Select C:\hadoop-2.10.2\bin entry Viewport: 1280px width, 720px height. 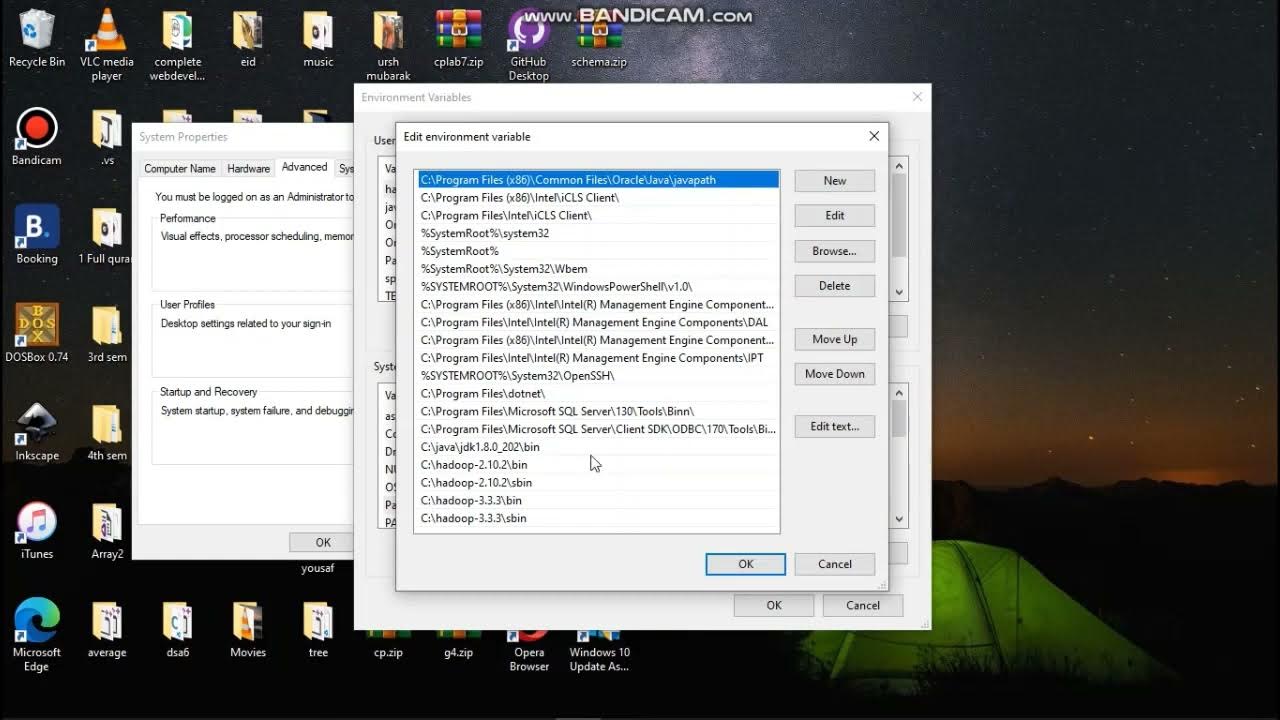(597, 465)
